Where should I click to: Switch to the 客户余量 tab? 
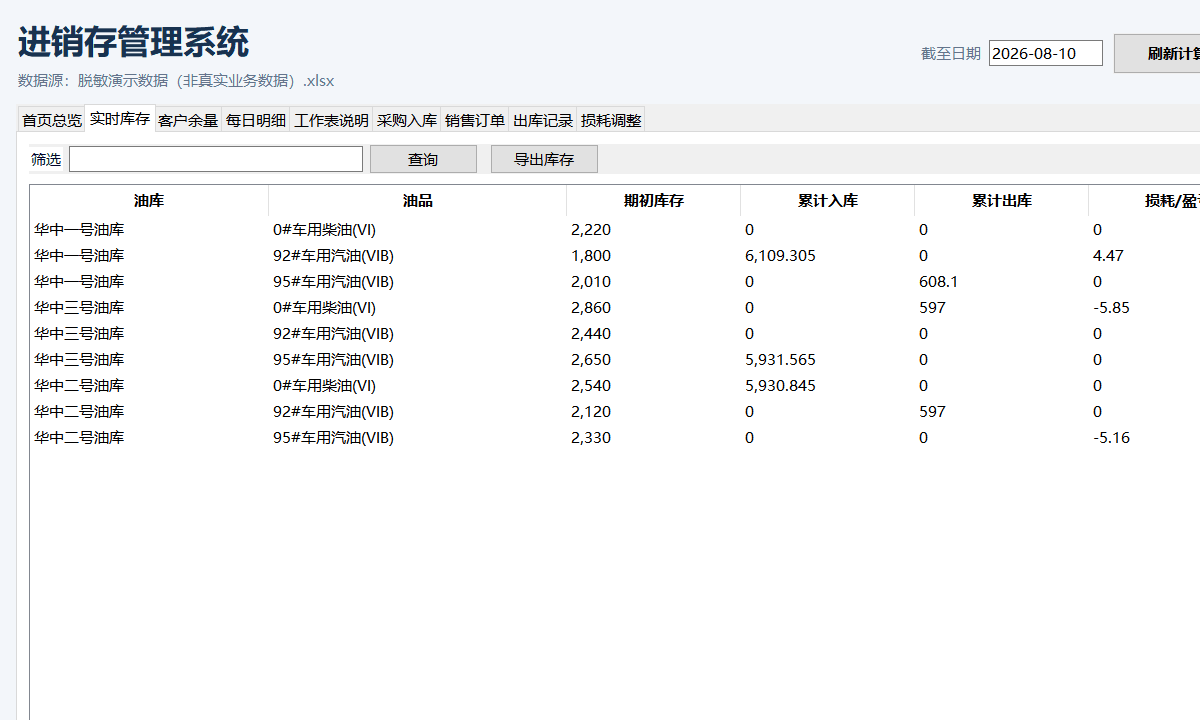tap(188, 120)
